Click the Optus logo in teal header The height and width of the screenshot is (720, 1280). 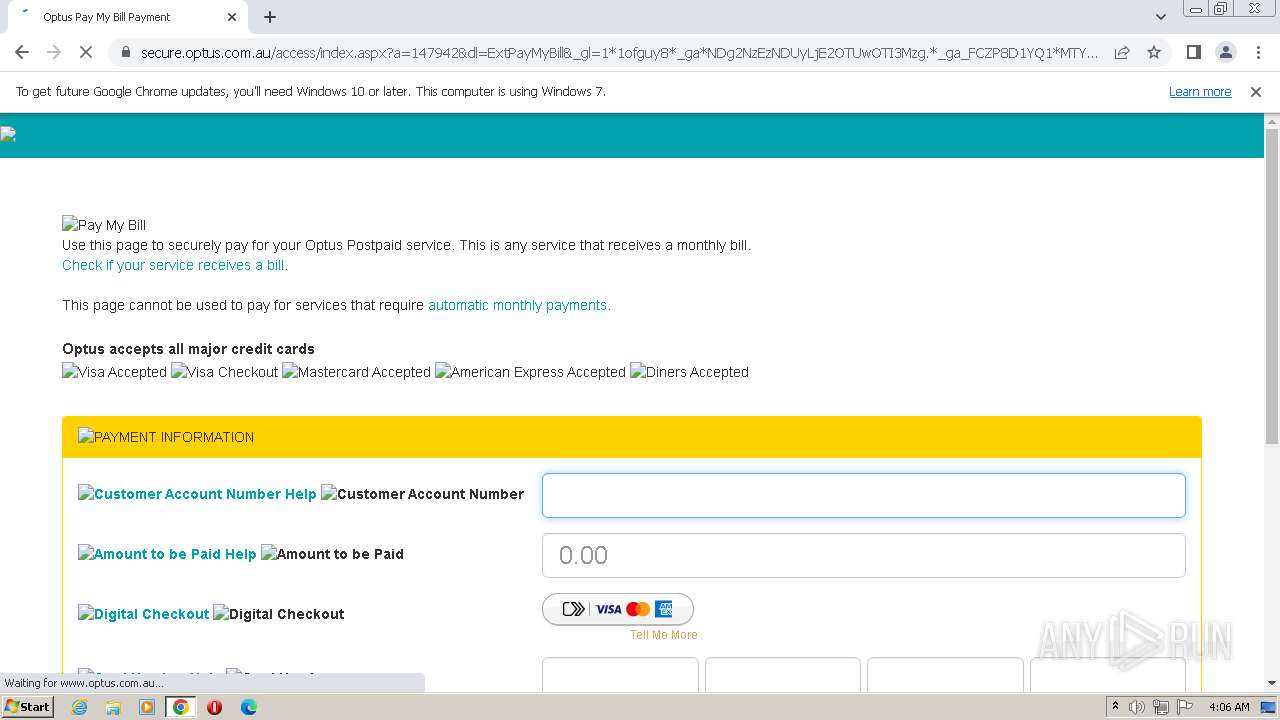click(8, 135)
